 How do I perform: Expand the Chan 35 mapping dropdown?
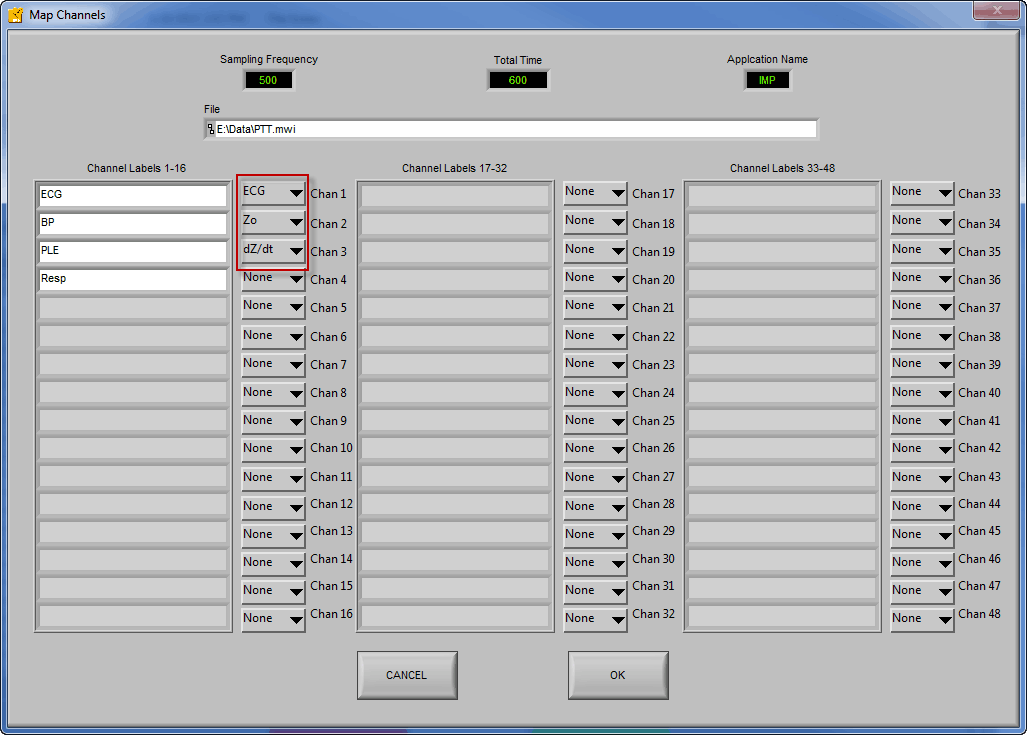click(x=922, y=251)
